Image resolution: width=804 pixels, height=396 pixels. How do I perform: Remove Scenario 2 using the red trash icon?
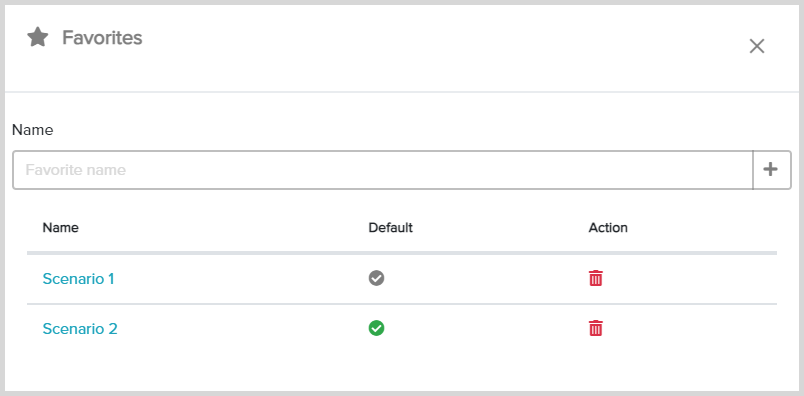[x=595, y=328]
